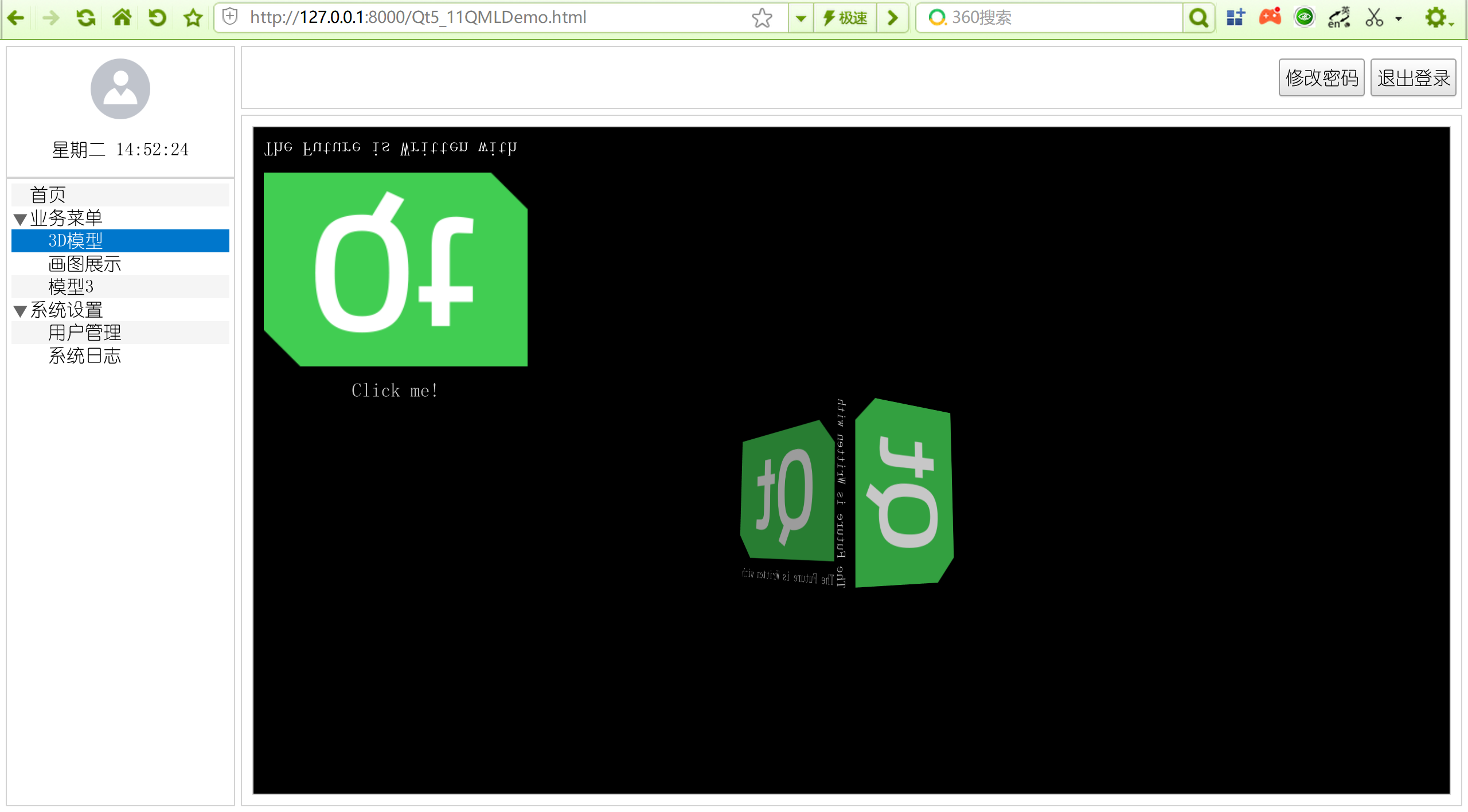Open 用户管理 in sidebar
Screen dimensions: 1468x812
tap(85, 333)
